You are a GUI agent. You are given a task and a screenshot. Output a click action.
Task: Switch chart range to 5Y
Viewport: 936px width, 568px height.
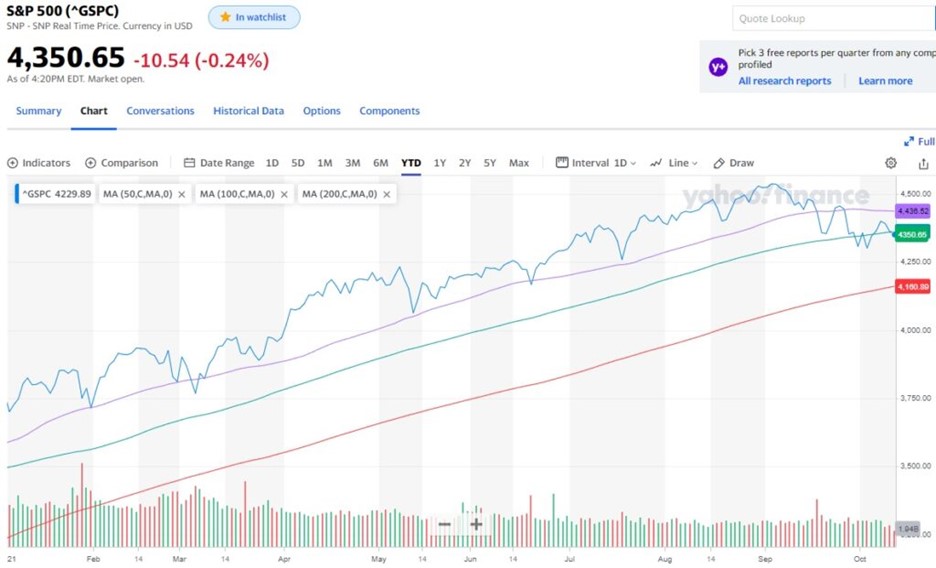(490, 163)
